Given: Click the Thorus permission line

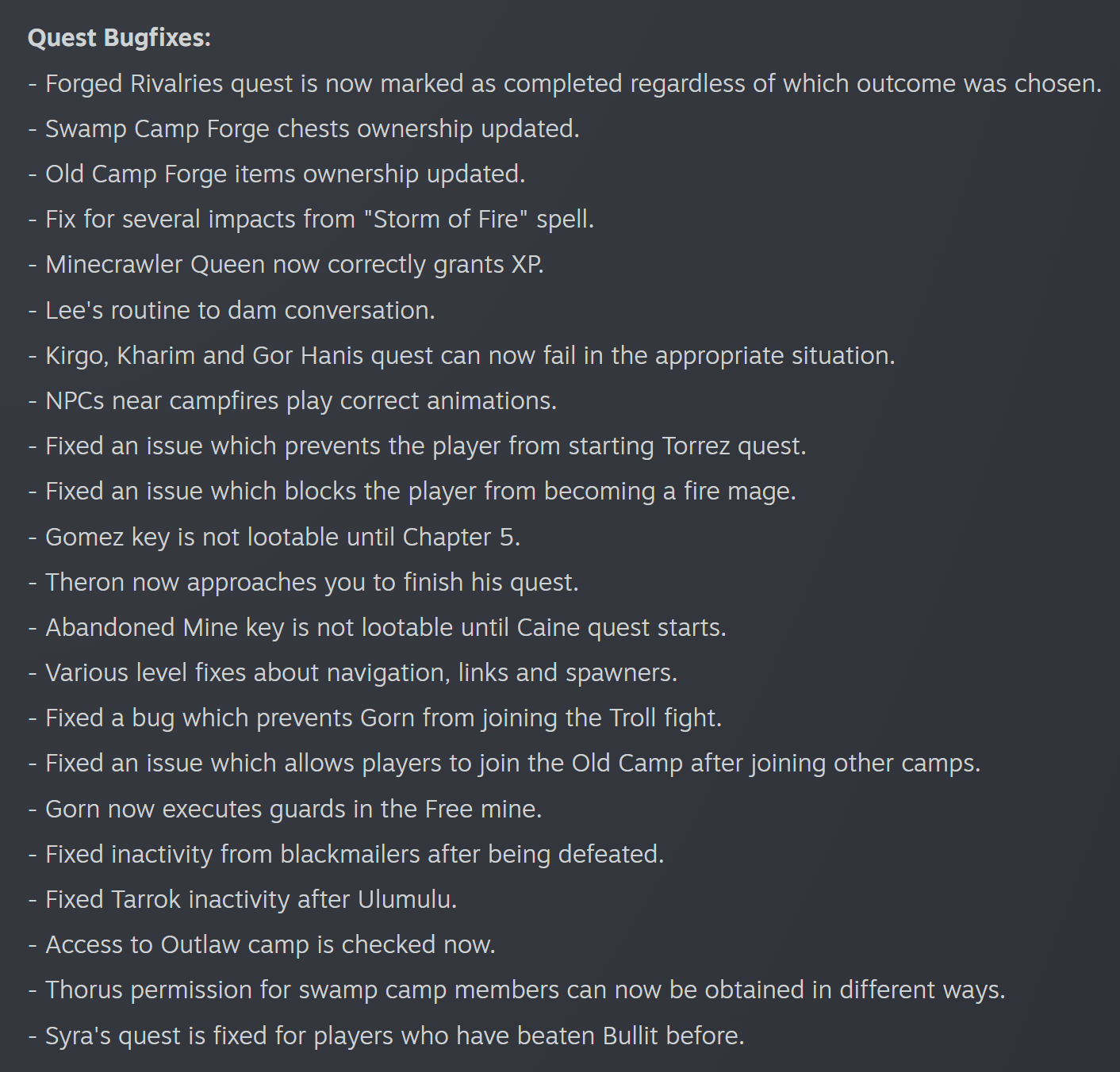Looking at the screenshot, I should (516, 990).
